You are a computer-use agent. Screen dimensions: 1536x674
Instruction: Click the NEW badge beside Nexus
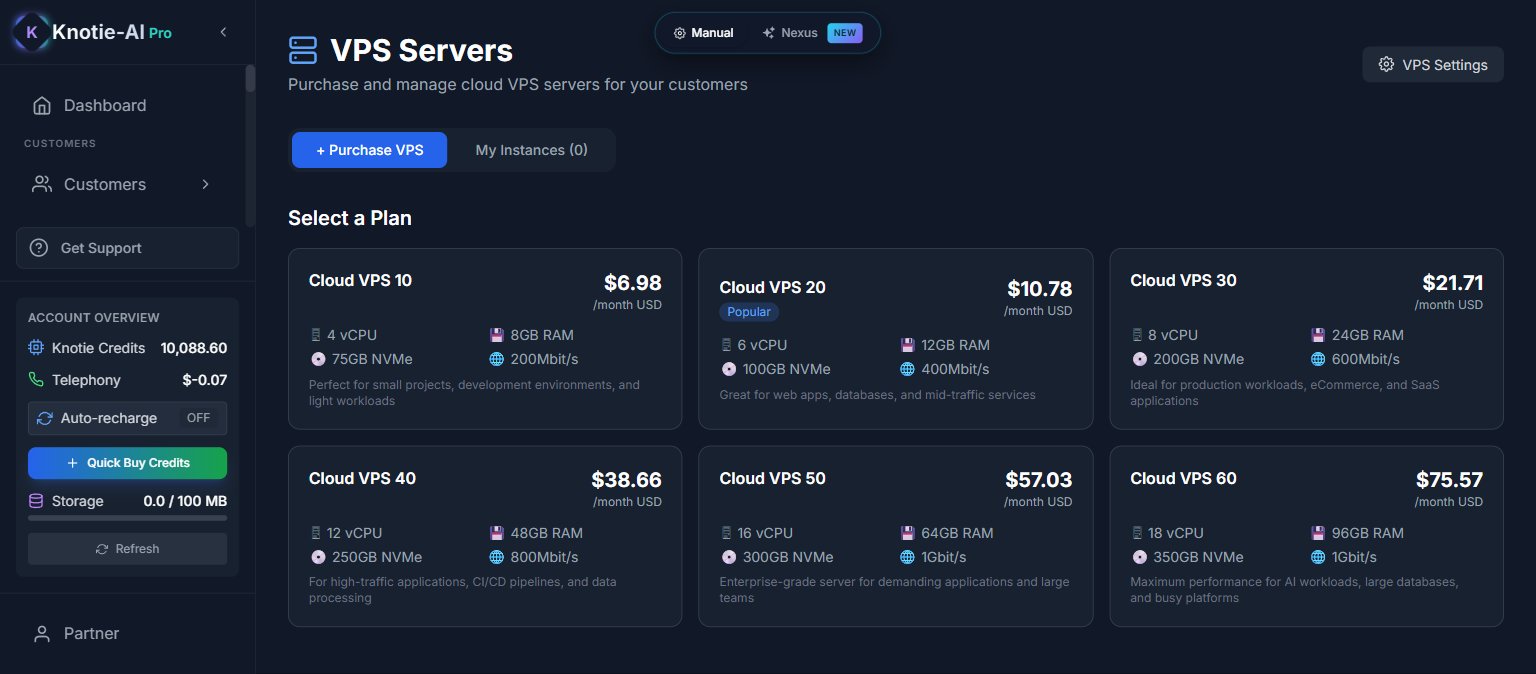tap(845, 33)
